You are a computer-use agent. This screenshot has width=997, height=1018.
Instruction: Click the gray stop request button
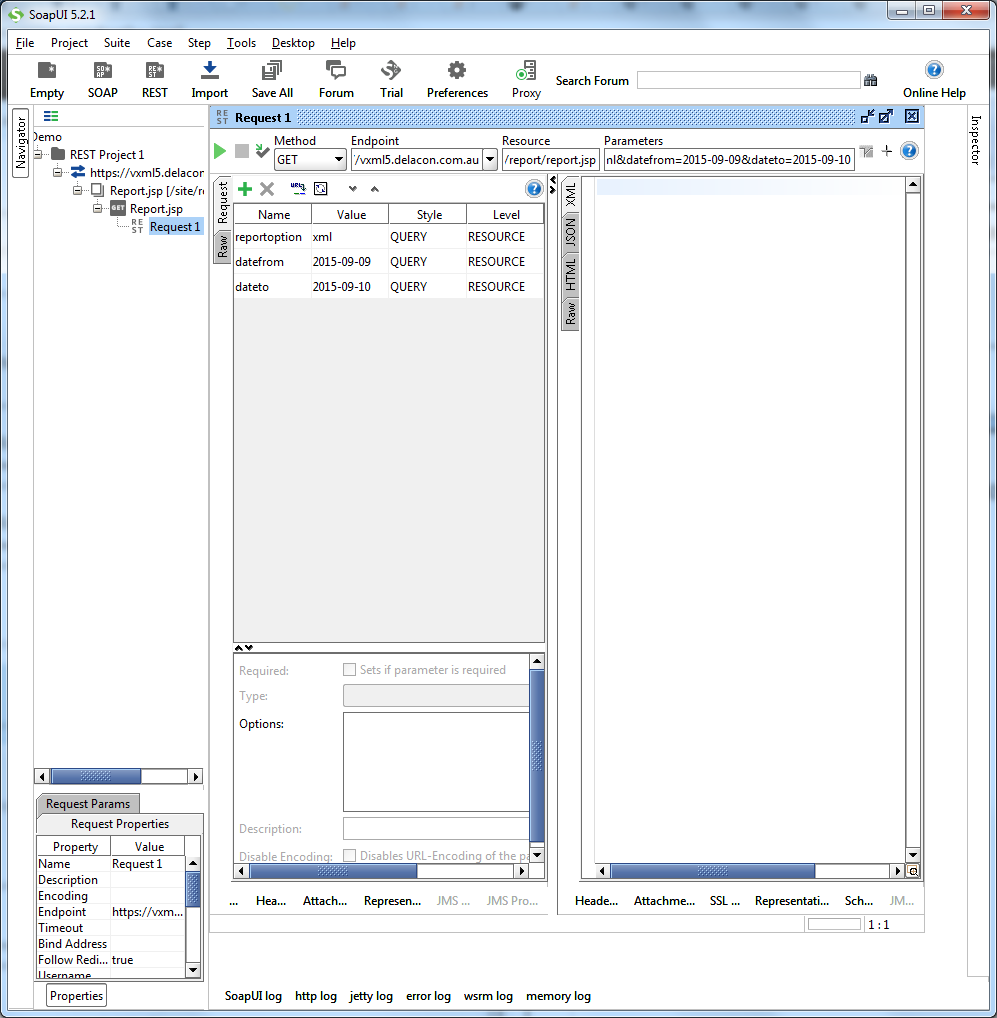pos(241,151)
